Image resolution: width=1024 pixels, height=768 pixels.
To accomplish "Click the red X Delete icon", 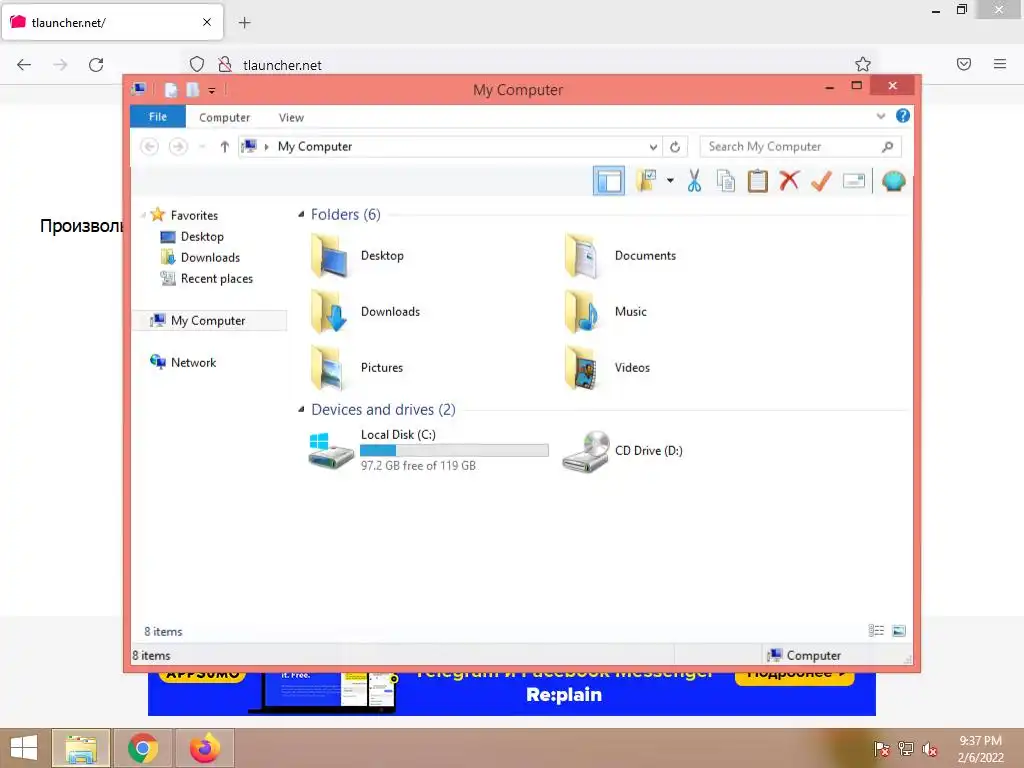I will click(790, 180).
